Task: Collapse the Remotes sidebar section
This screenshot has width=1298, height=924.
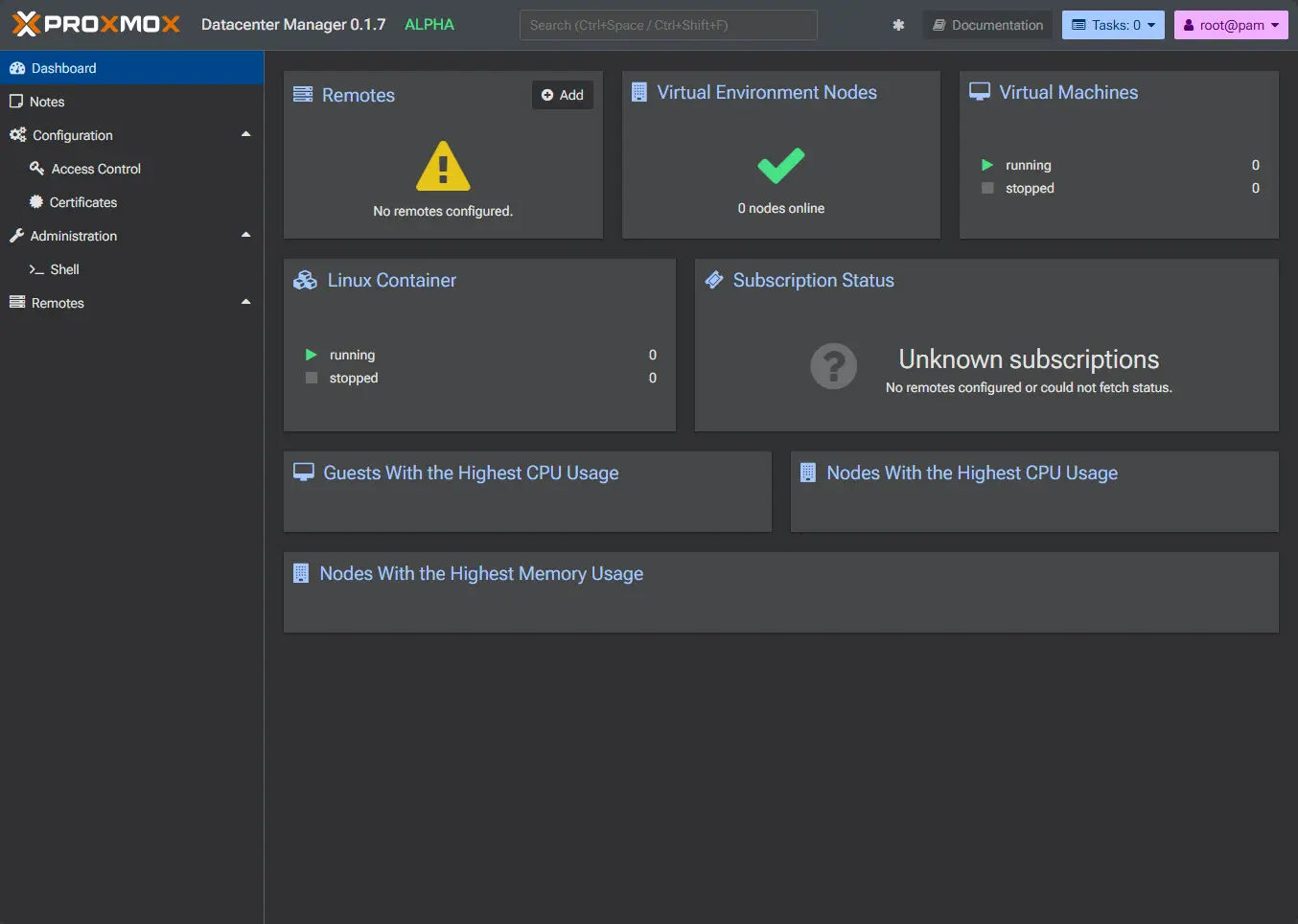Action: point(246,303)
